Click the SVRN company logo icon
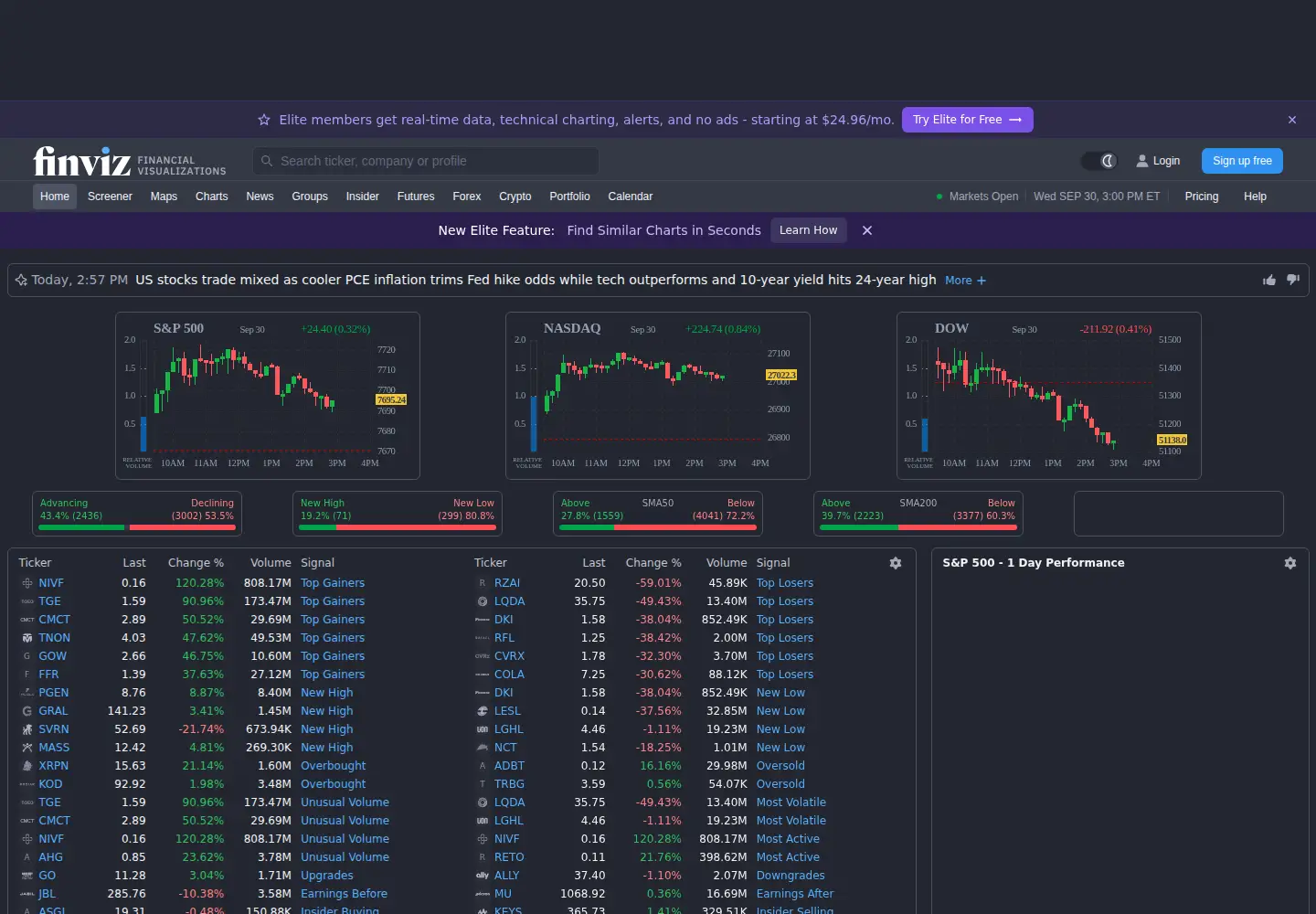Viewport: 1316px width, 914px height. coord(27,729)
